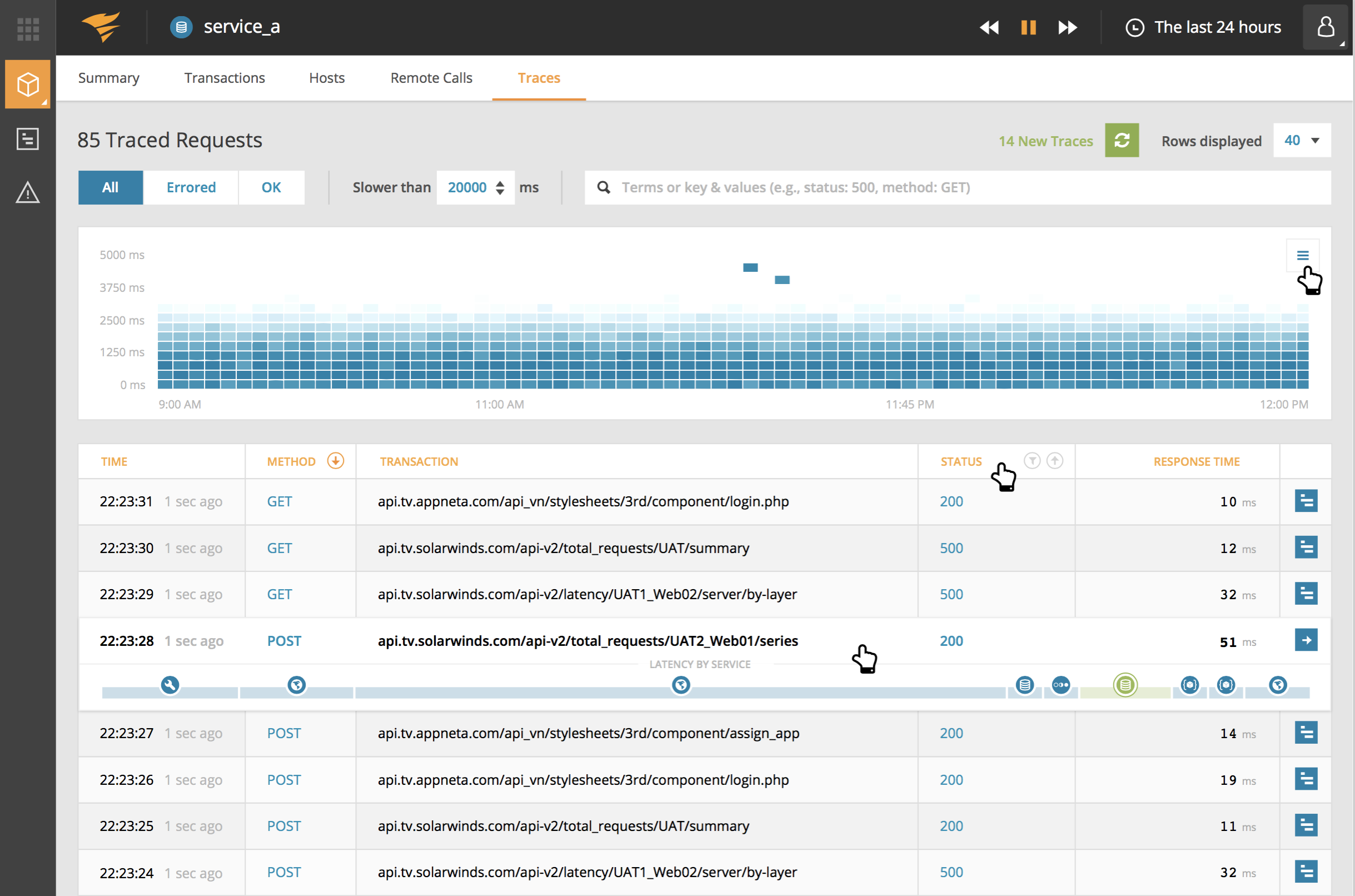Click the user profile icon
This screenshot has width=1355, height=896.
pos(1325,27)
